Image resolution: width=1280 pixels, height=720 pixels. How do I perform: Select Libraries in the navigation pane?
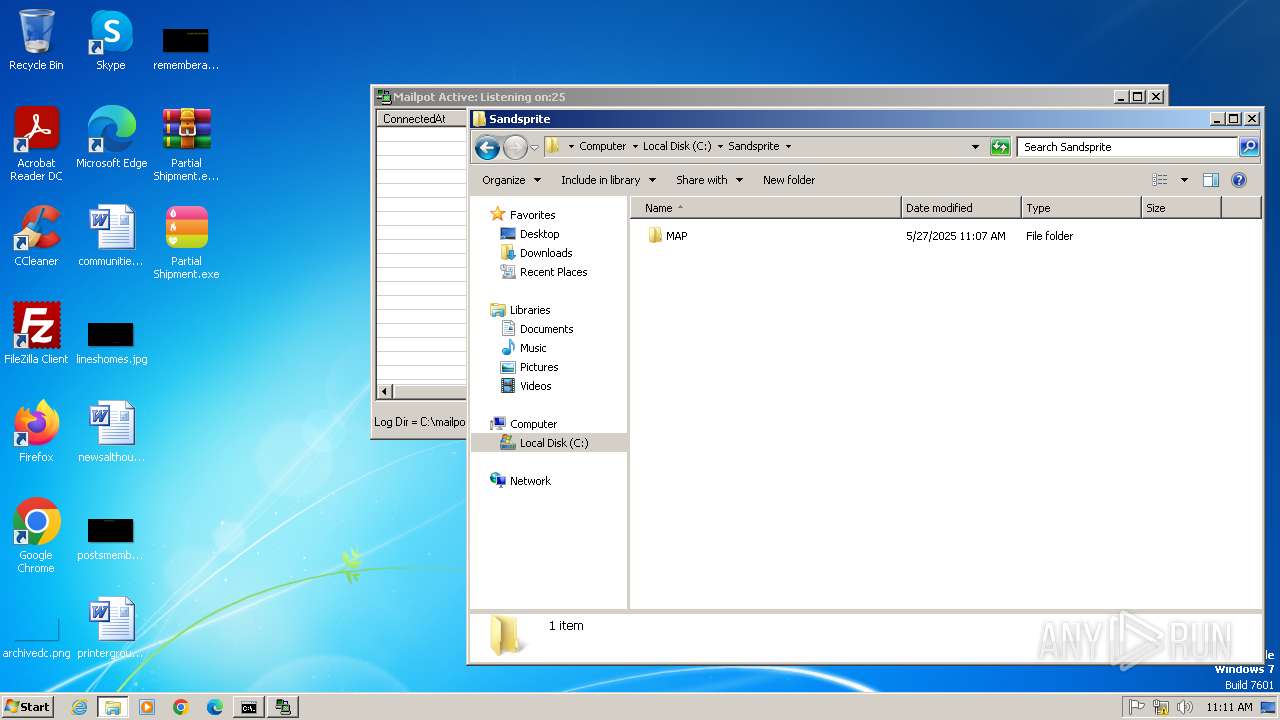click(x=530, y=310)
